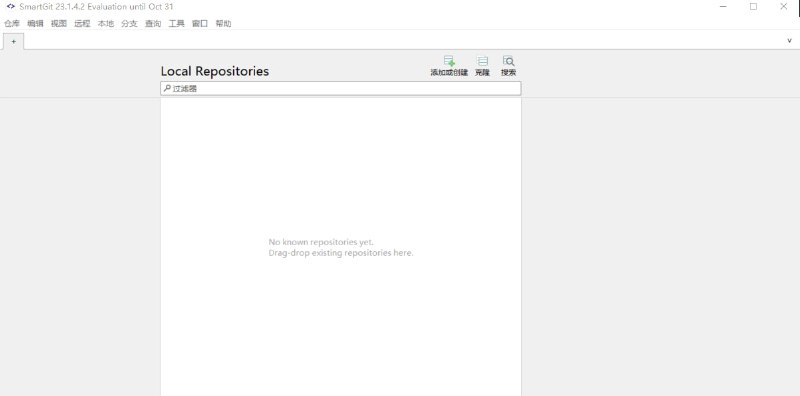The image size is (800, 396).
Task: Maximize the SmartGit window
Action: pos(753,7)
